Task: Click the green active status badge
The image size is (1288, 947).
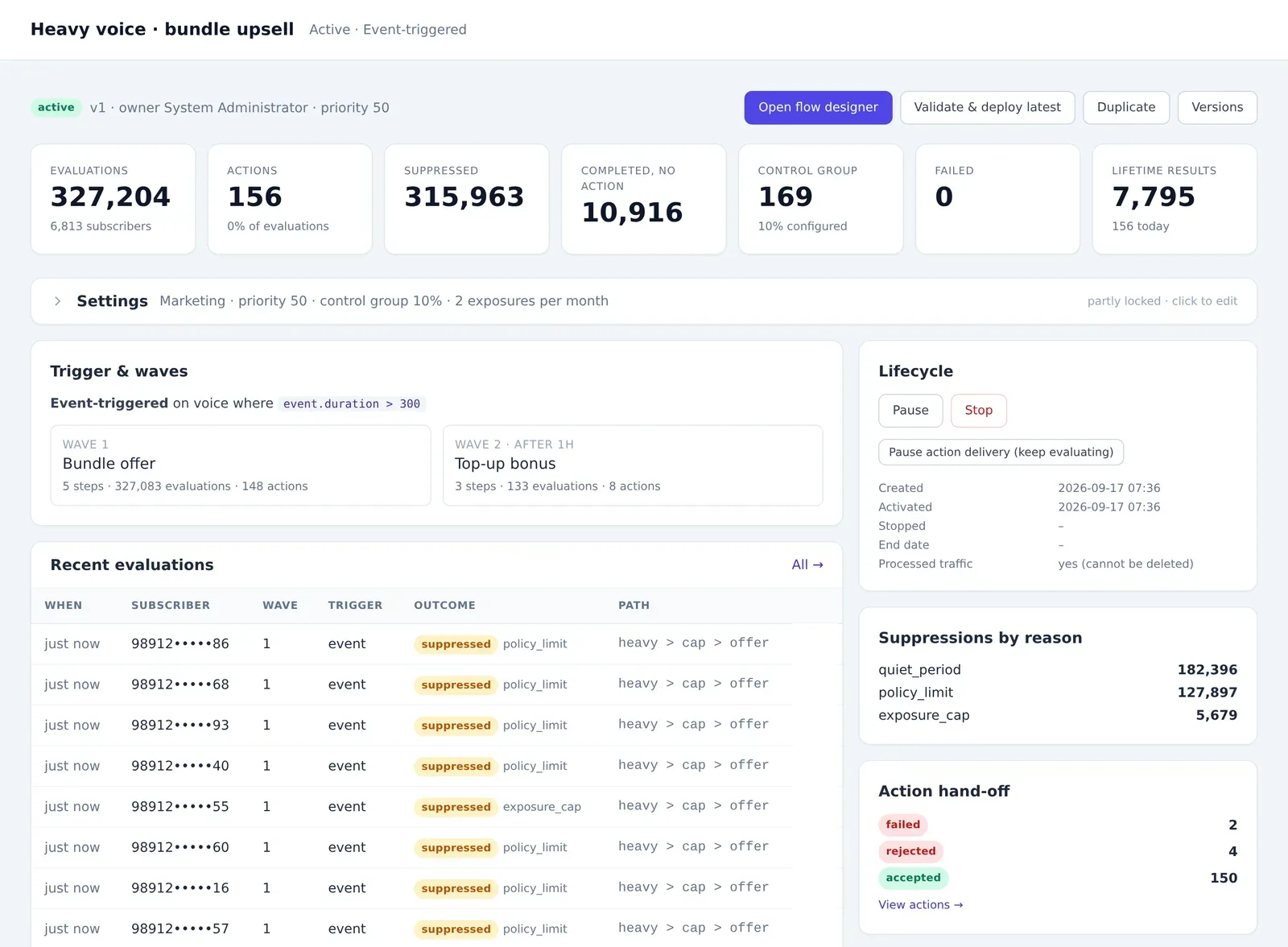Action: point(56,107)
